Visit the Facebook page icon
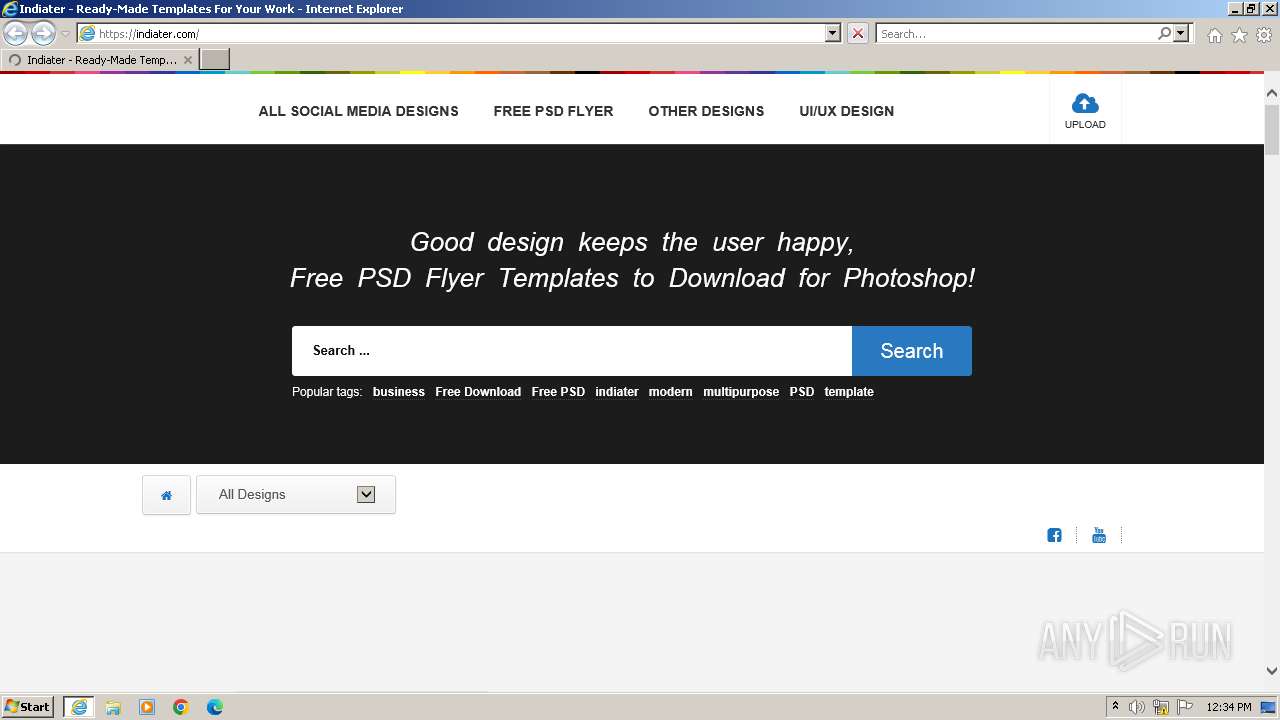This screenshot has height=720, width=1280. (1054, 535)
